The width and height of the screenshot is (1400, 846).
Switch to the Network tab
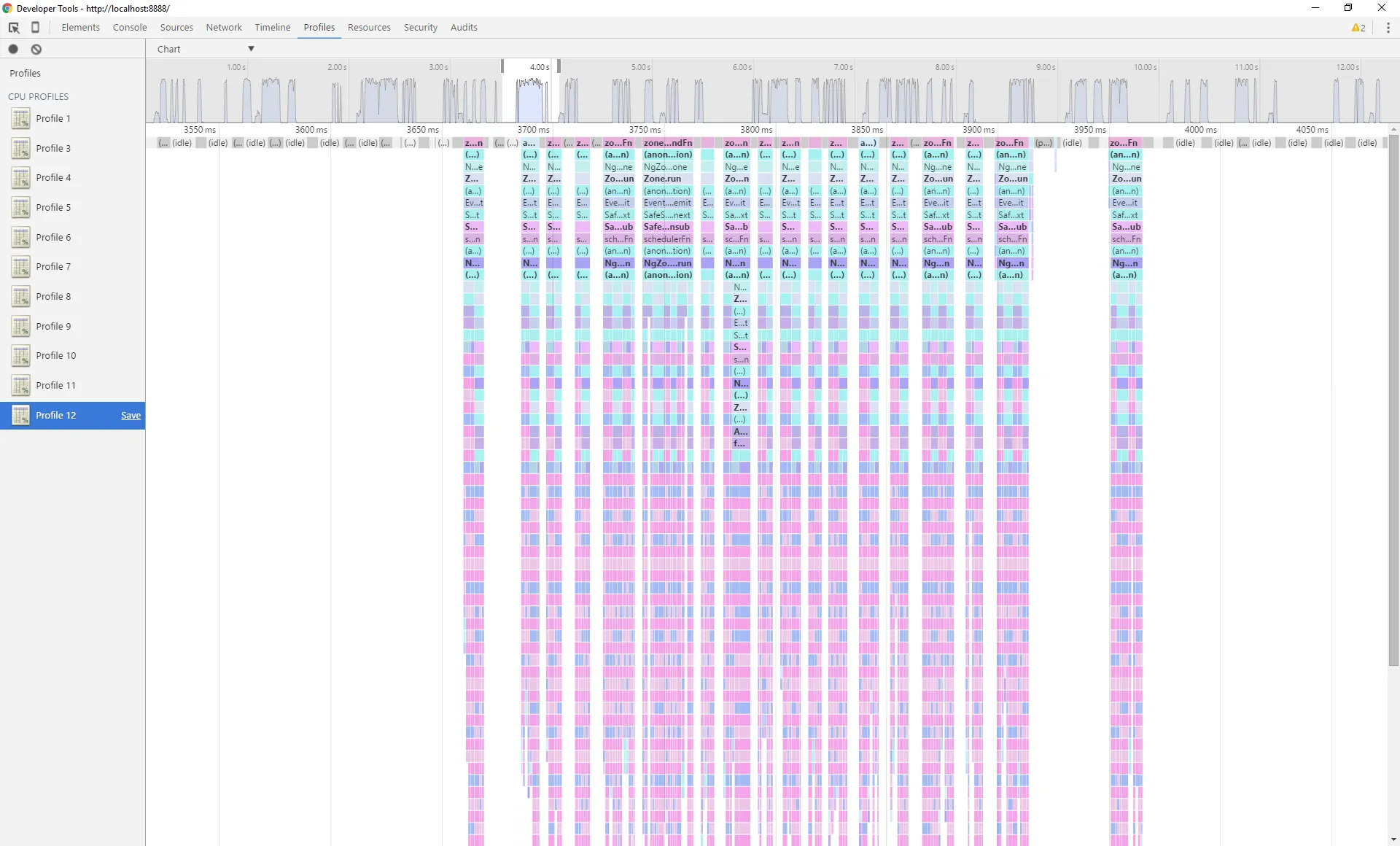tap(223, 28)
